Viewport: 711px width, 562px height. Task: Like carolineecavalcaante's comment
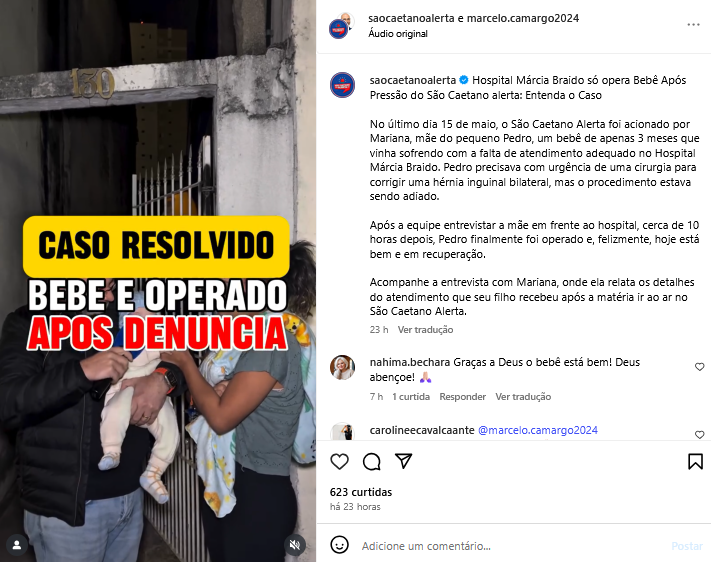[700, 435]
